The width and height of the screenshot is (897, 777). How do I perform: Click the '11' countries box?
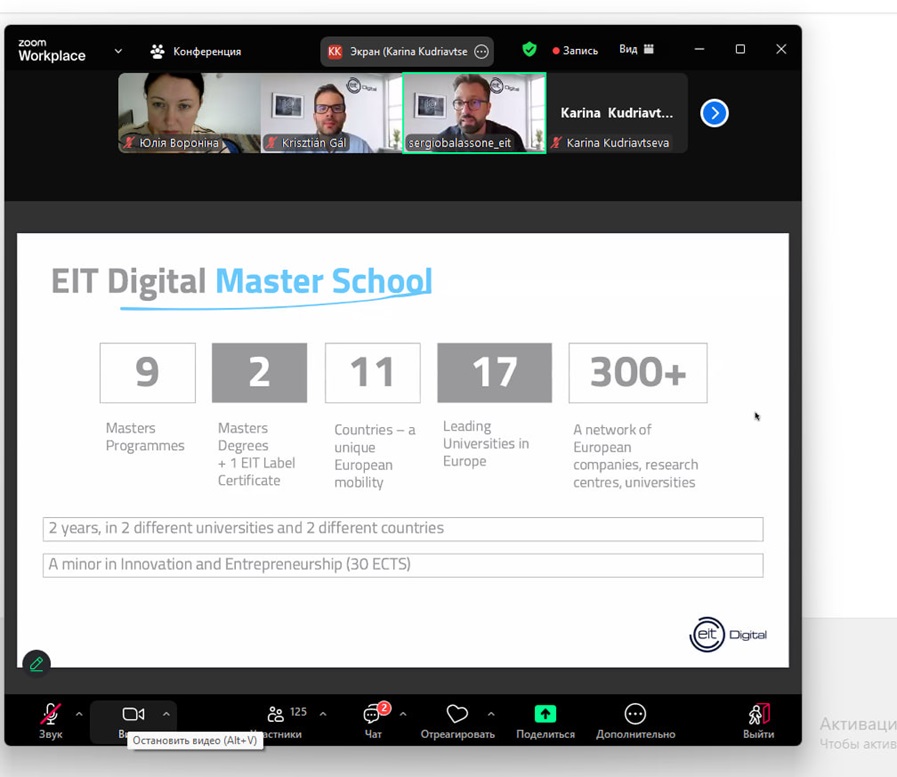tap(372, 373)
